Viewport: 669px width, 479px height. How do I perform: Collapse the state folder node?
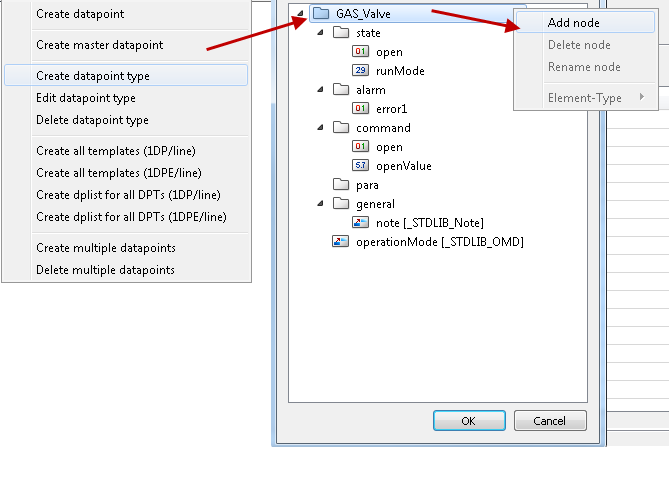[320, 33]
